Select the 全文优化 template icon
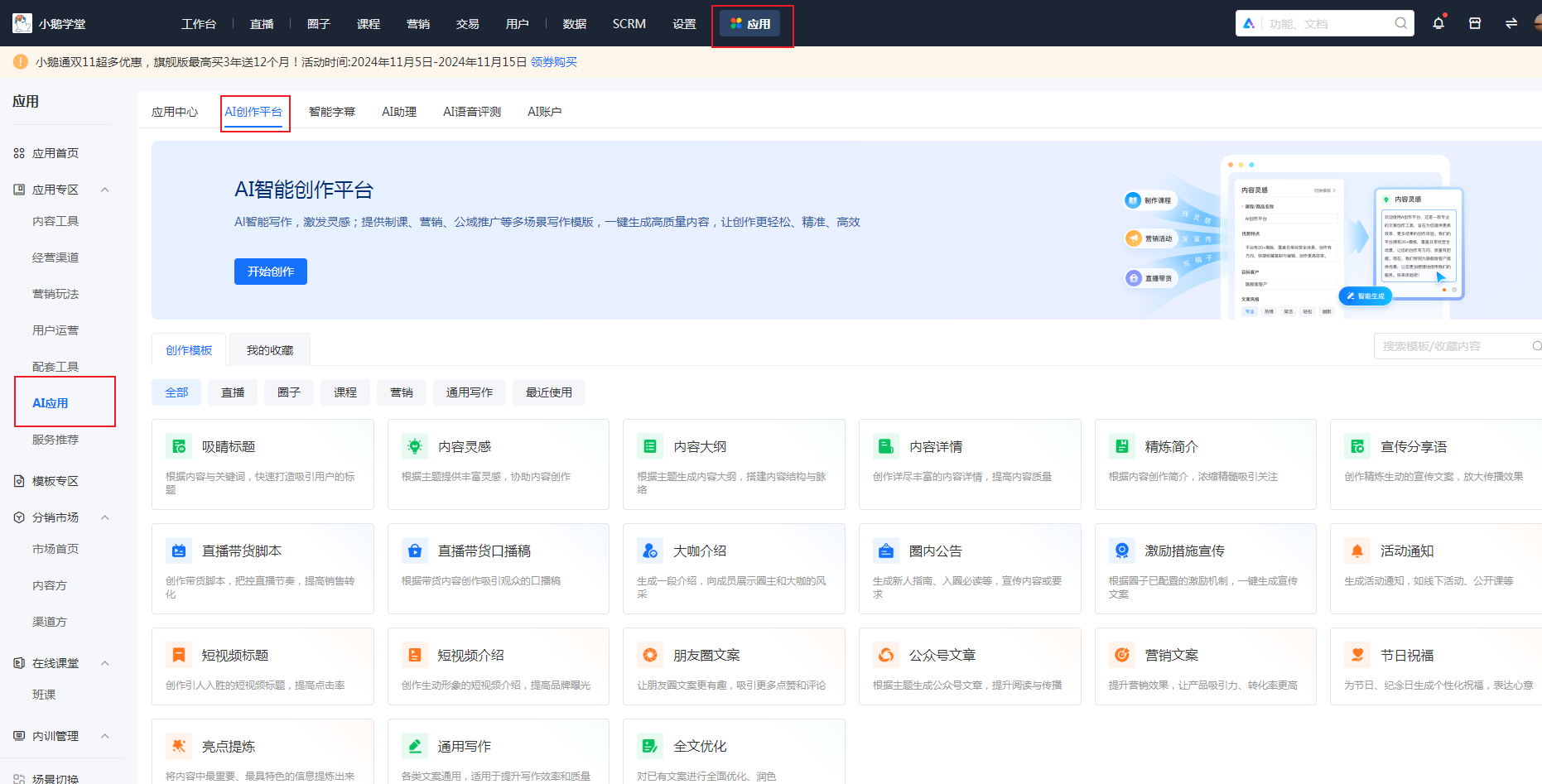1542x784 pixels. coord(651,745)
